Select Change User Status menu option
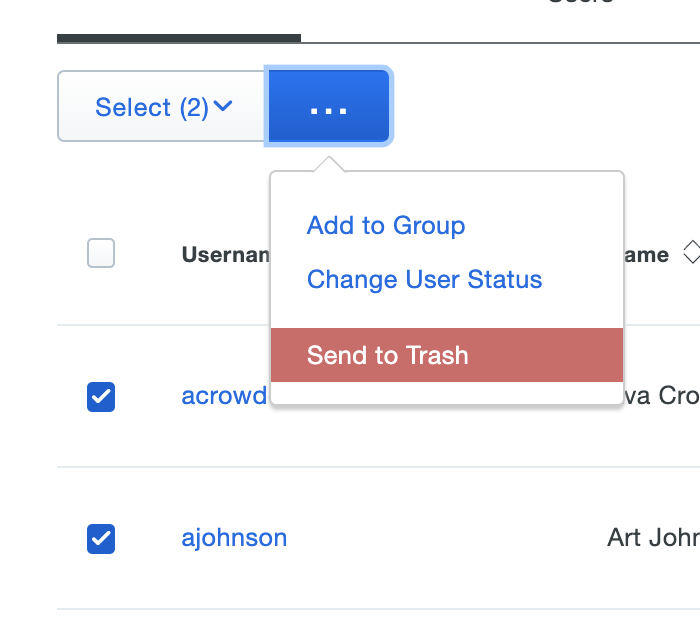Screen dimensions: 700x632 point(424,279)
